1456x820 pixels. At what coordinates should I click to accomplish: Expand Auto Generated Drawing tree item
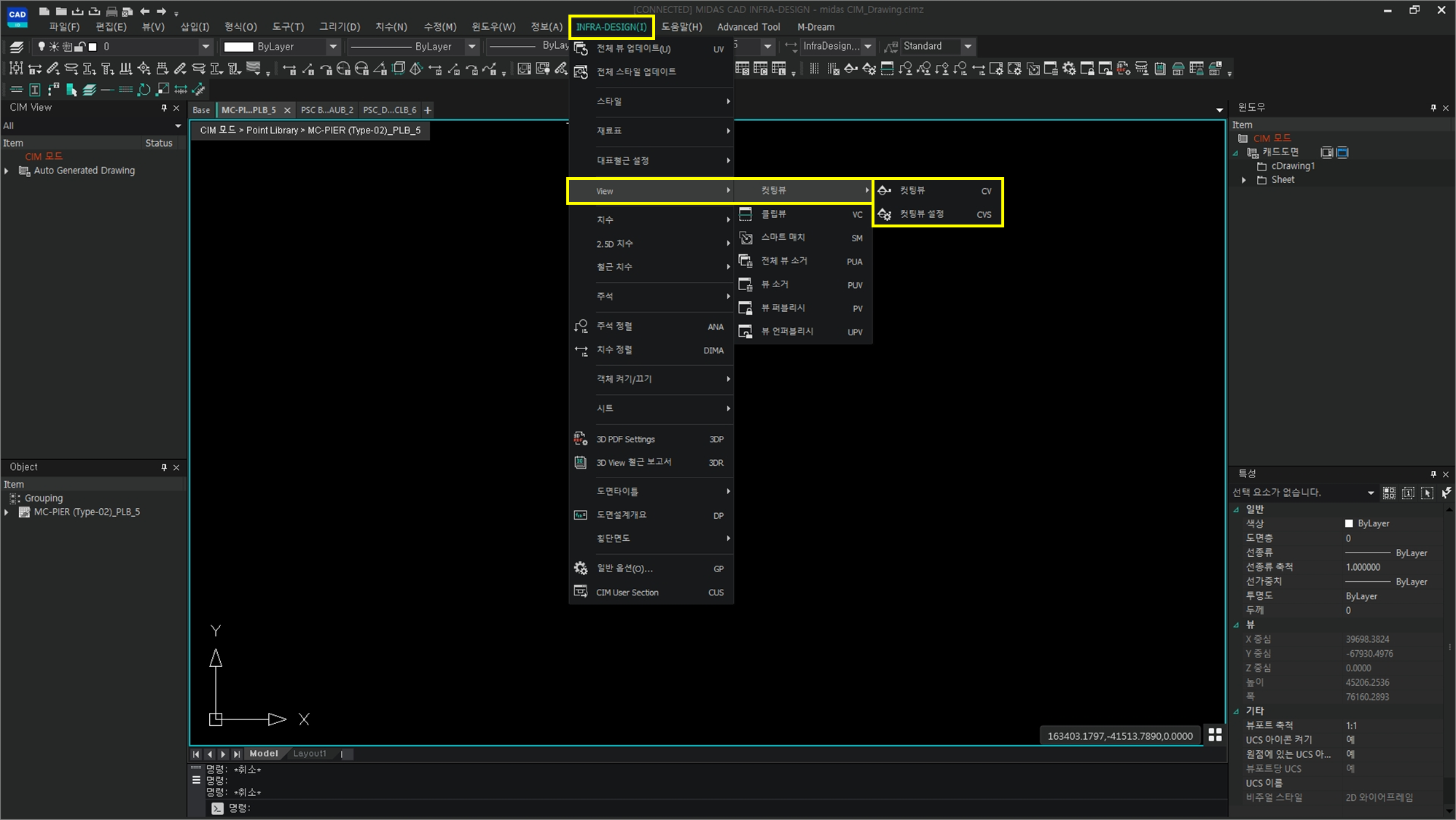pos(7,171)
